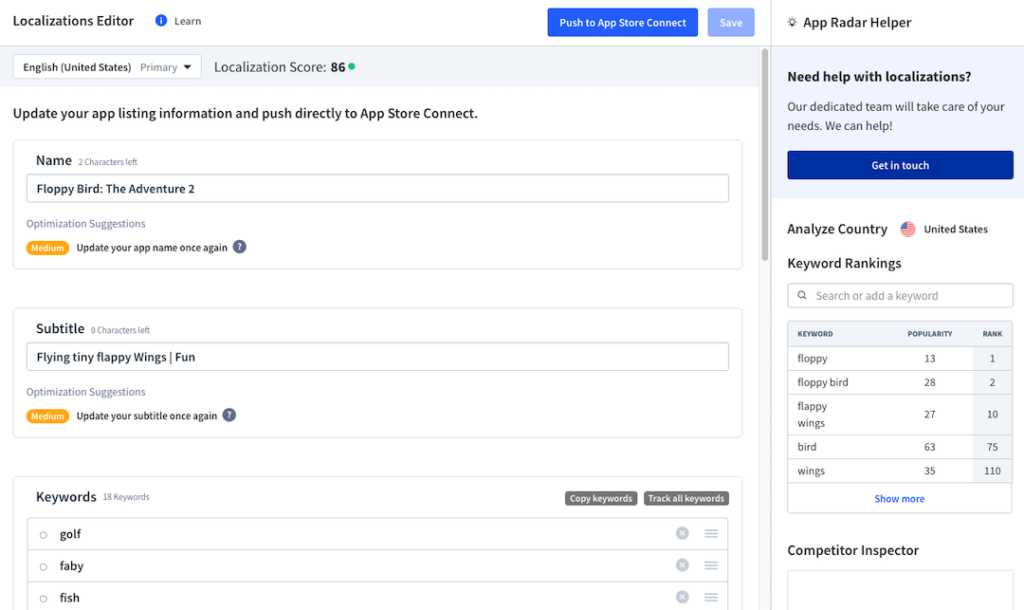Viewport: 1024px width, 610px height.
Task: Click the fish keyword text
Action: pyautogui.click(x=69, y=598)
